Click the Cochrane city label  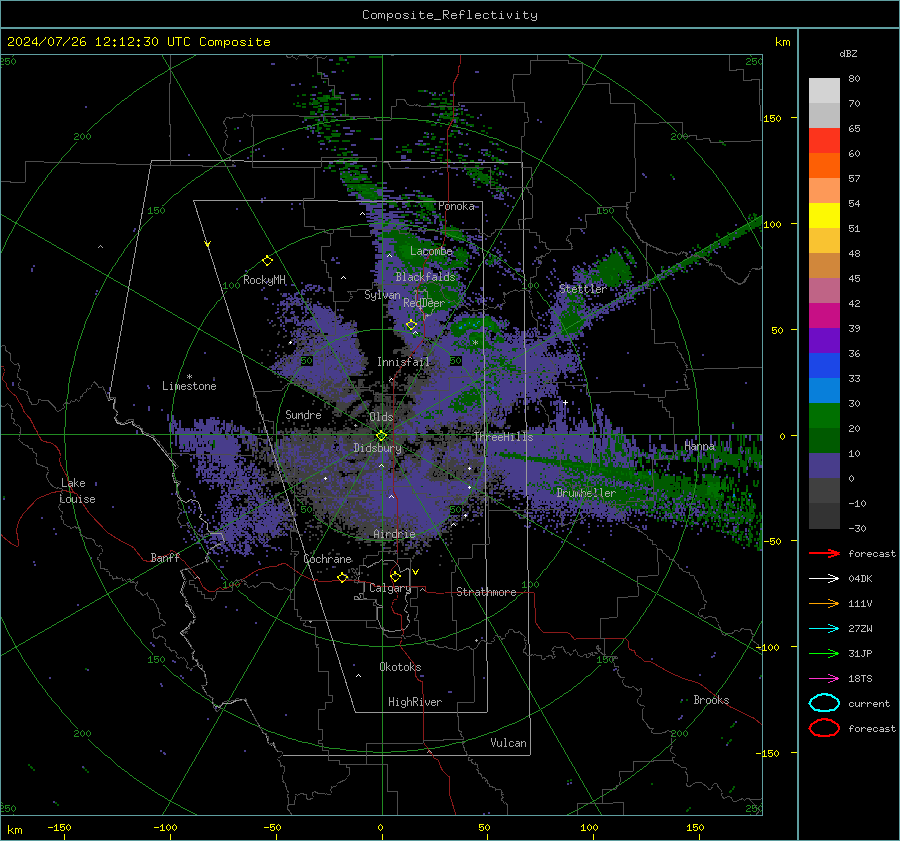pyautogui.click(x=327, y=559)
